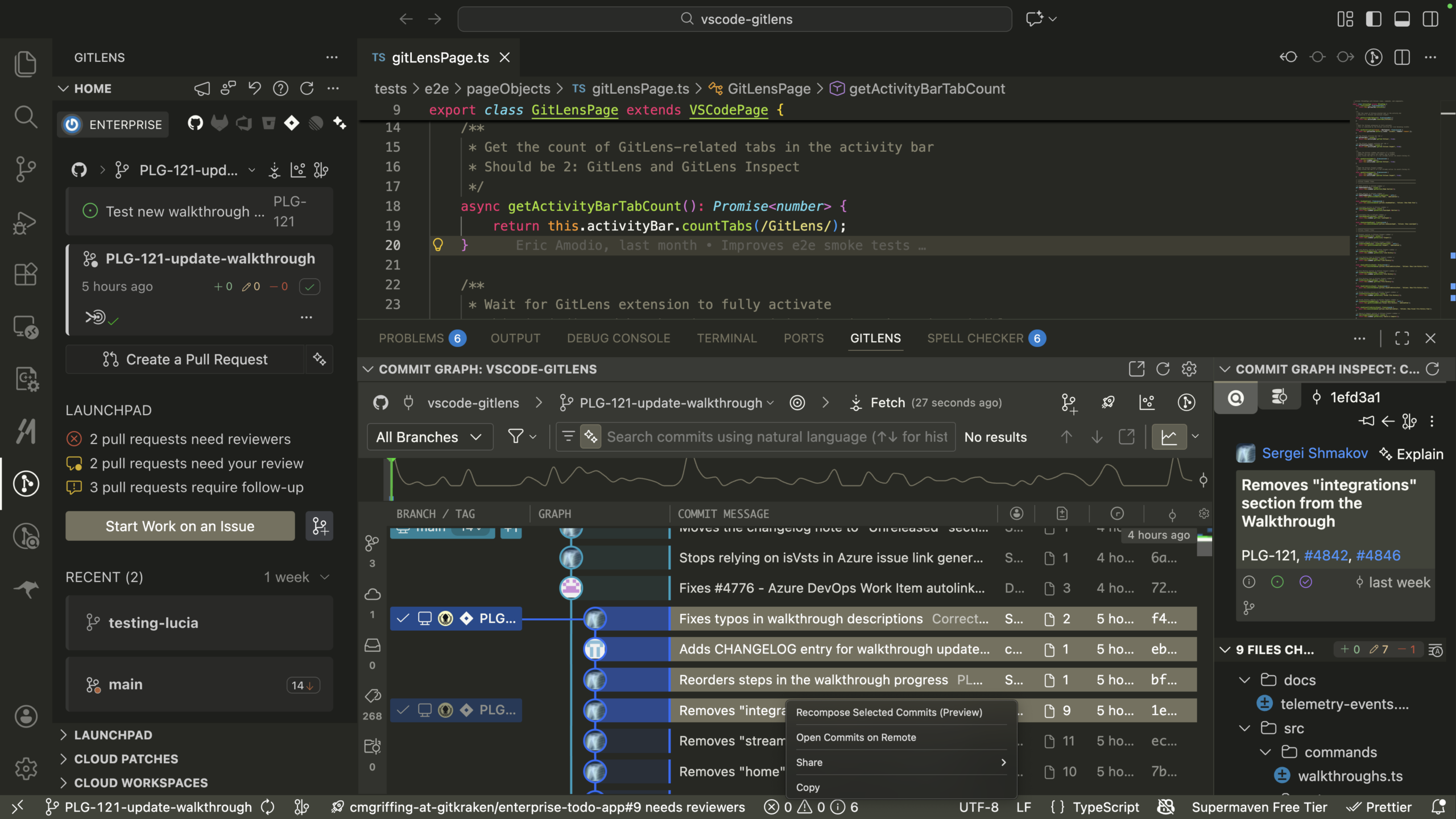This screenshot has width=1456, height=819.
Task: Click the megaphone announcements icon in HOME header
Action: coord(202,88)
